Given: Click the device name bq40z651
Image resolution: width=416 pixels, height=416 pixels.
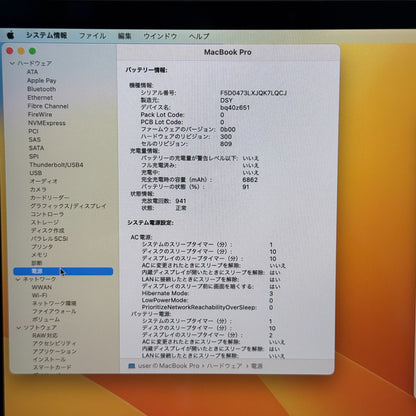Looking at the screenshot, I should click(x=235, y=108).
